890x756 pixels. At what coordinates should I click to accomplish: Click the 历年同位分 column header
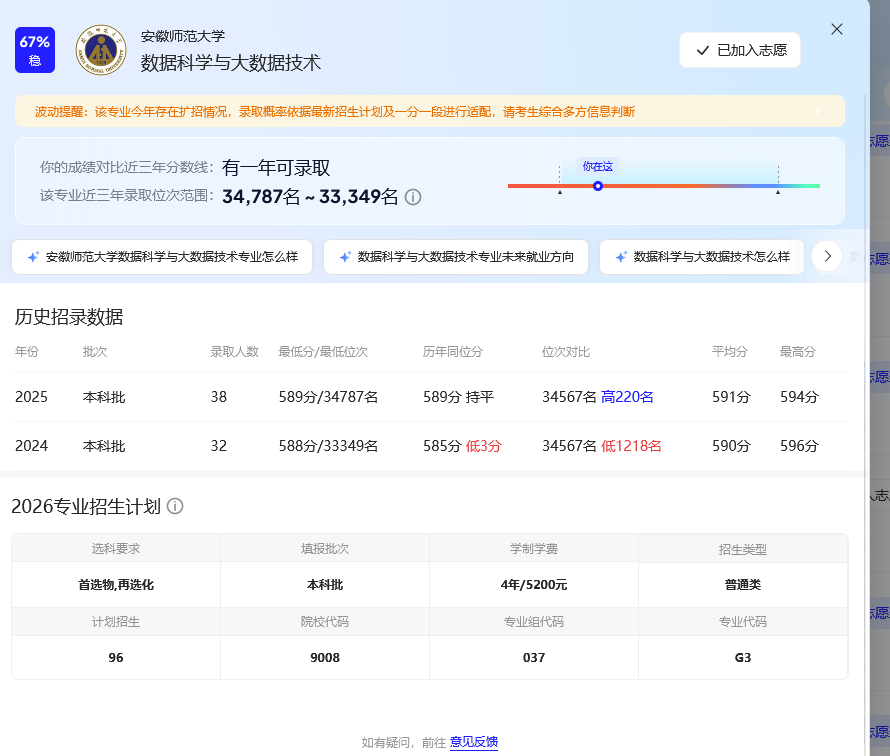pos(453,352)
